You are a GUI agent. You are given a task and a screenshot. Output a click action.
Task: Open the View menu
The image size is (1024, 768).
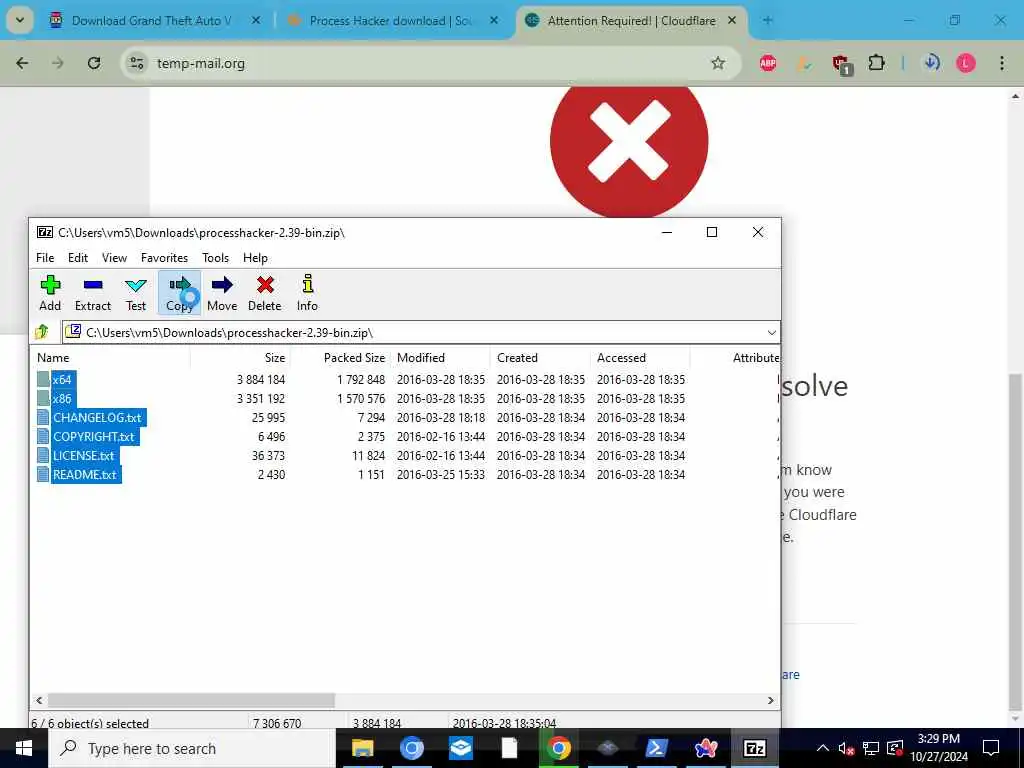pyautogui.click(x=114, y=258)
